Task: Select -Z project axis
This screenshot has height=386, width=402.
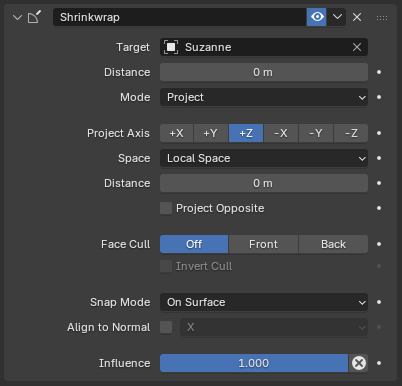Action: coord(351,133)
